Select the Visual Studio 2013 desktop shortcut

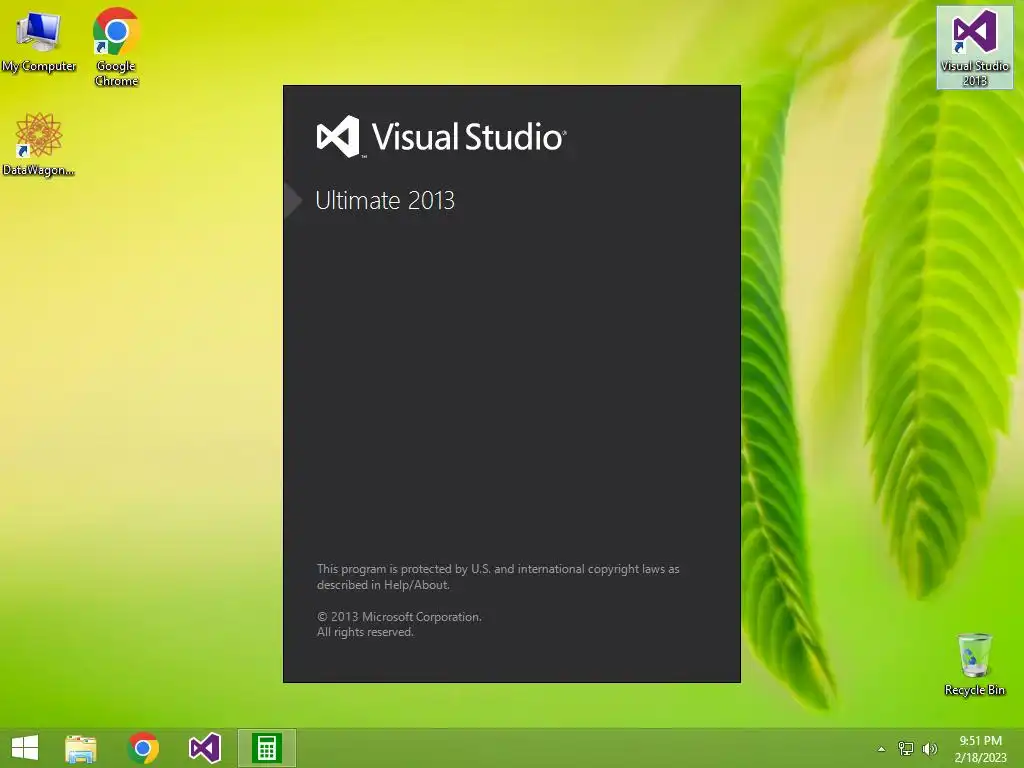[x=974, y=47]
